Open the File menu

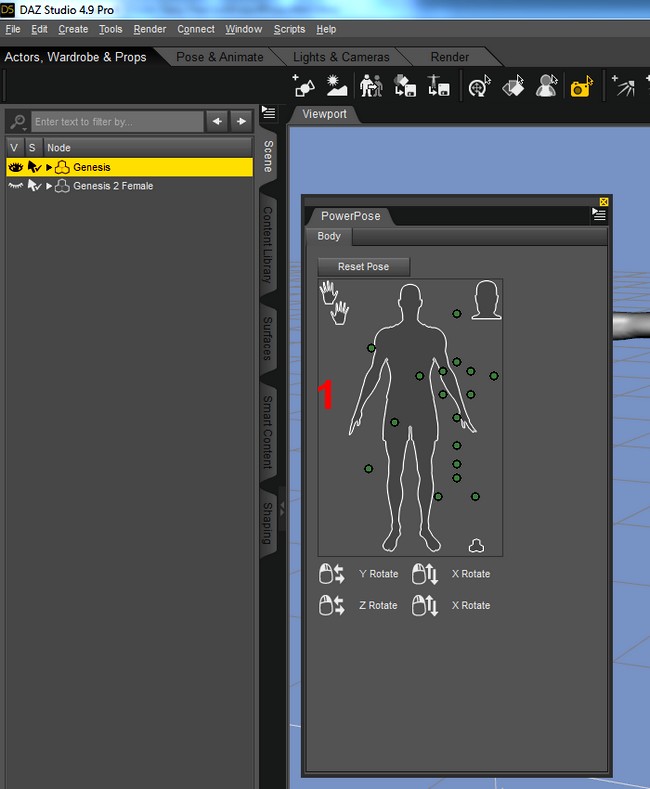pos(13,29)
